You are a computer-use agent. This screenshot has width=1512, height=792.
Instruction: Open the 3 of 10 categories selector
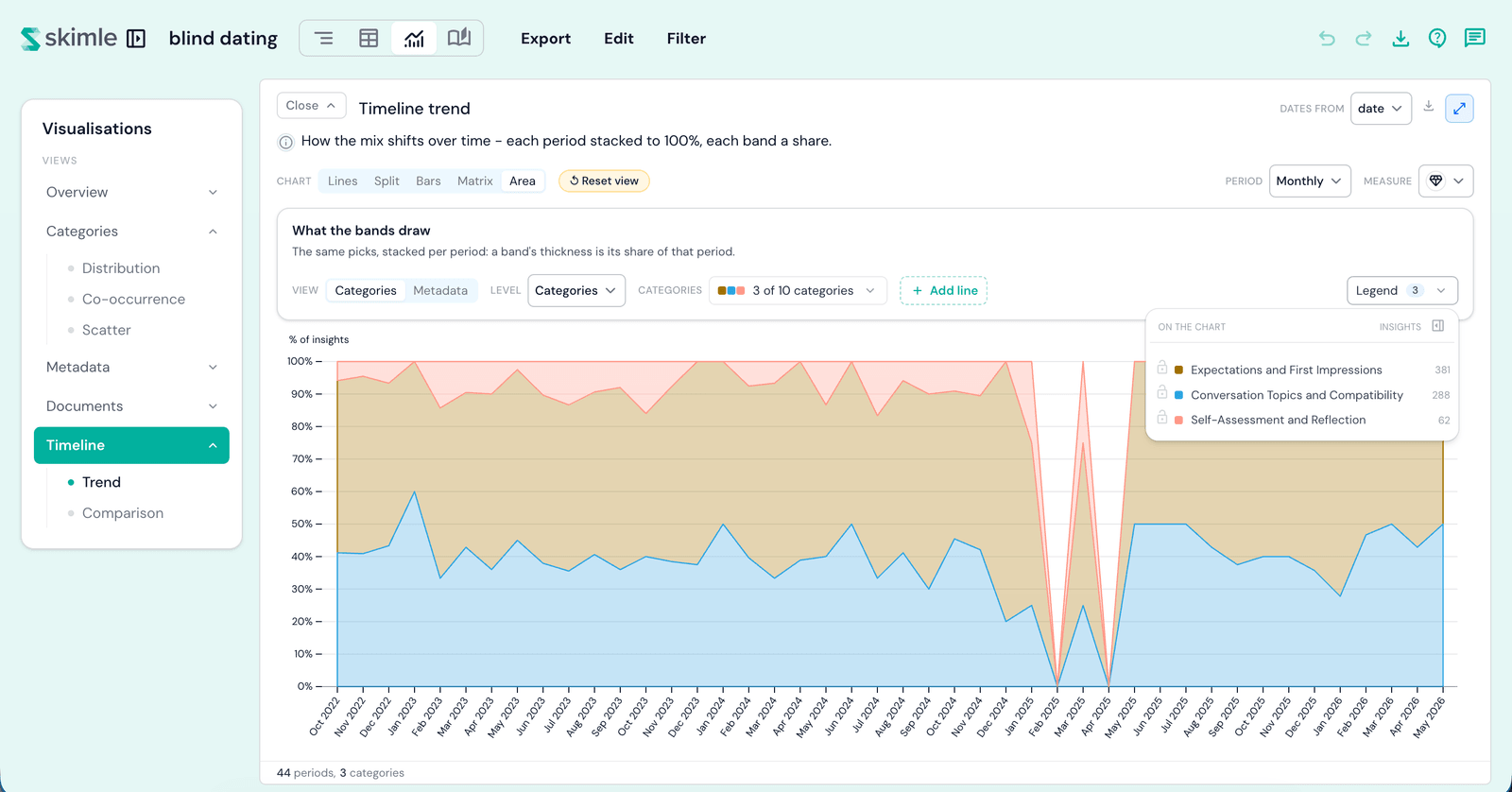tap(798, 290)
